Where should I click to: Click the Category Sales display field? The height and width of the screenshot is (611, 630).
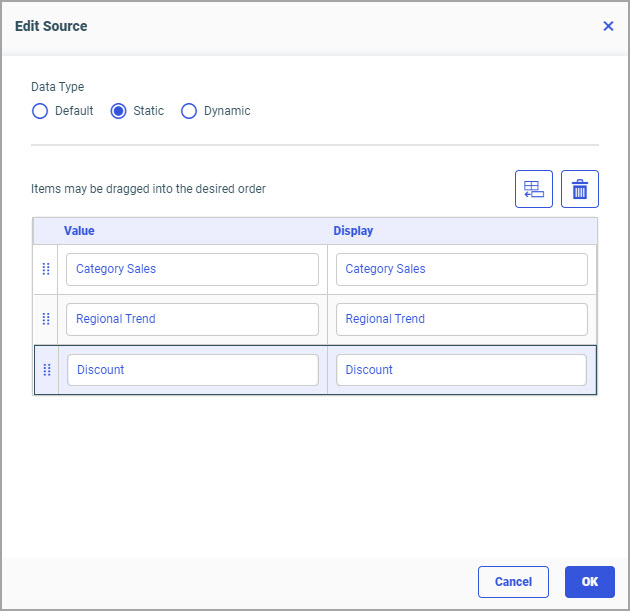click(461, 269)
